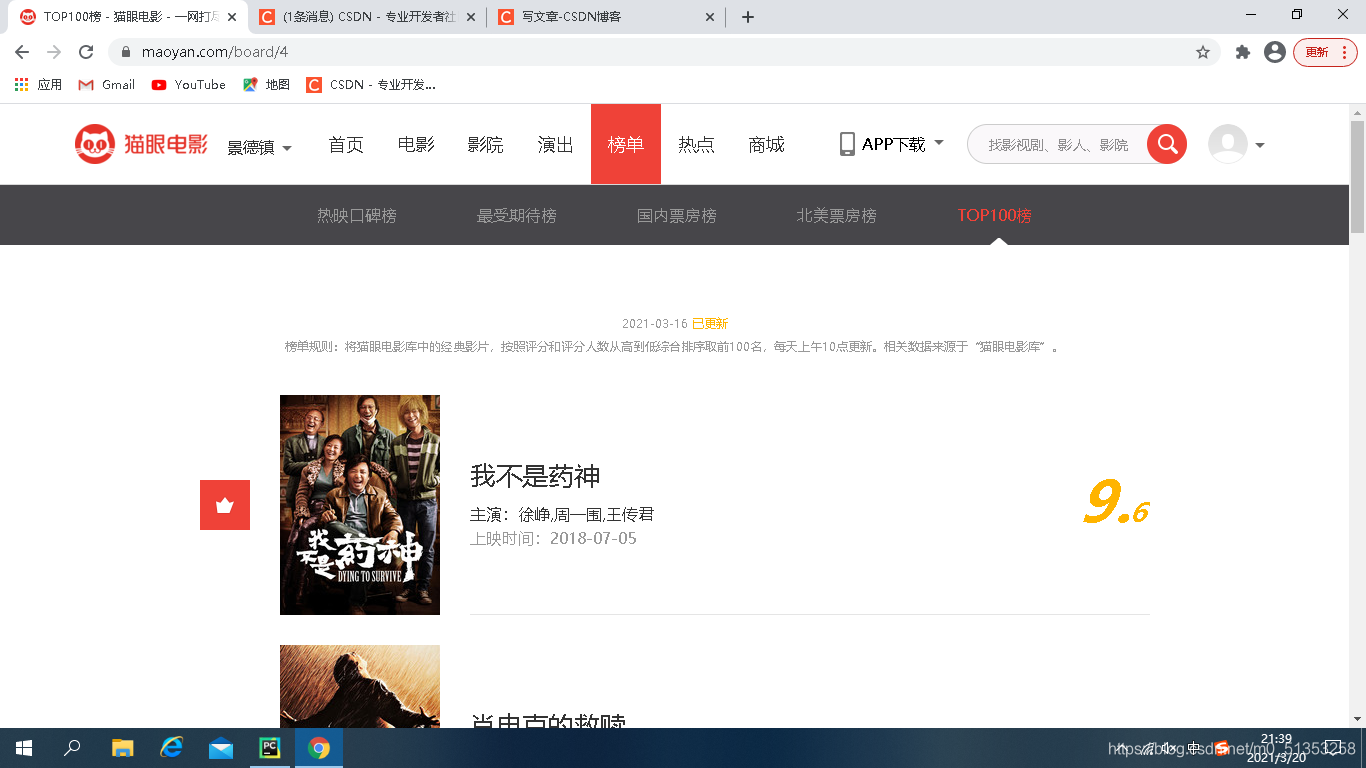Click the taskbar search magnifier
This screenshot has width=1366, height=768.
[72, 748]
